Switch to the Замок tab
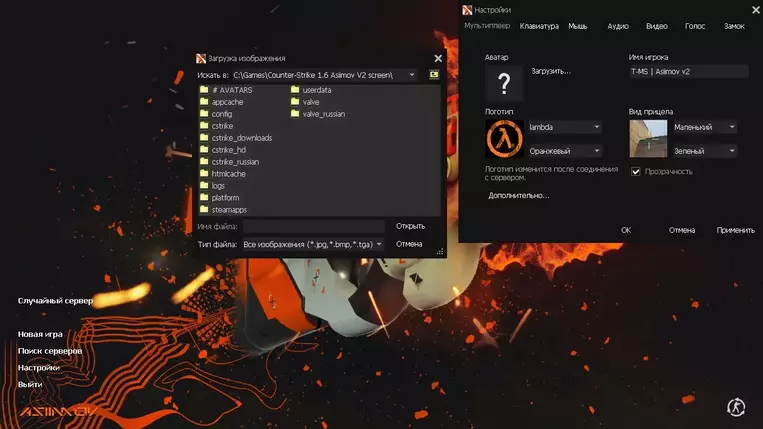Image resolution: width=763 pixels, height=429 pixels. point(734,26)
